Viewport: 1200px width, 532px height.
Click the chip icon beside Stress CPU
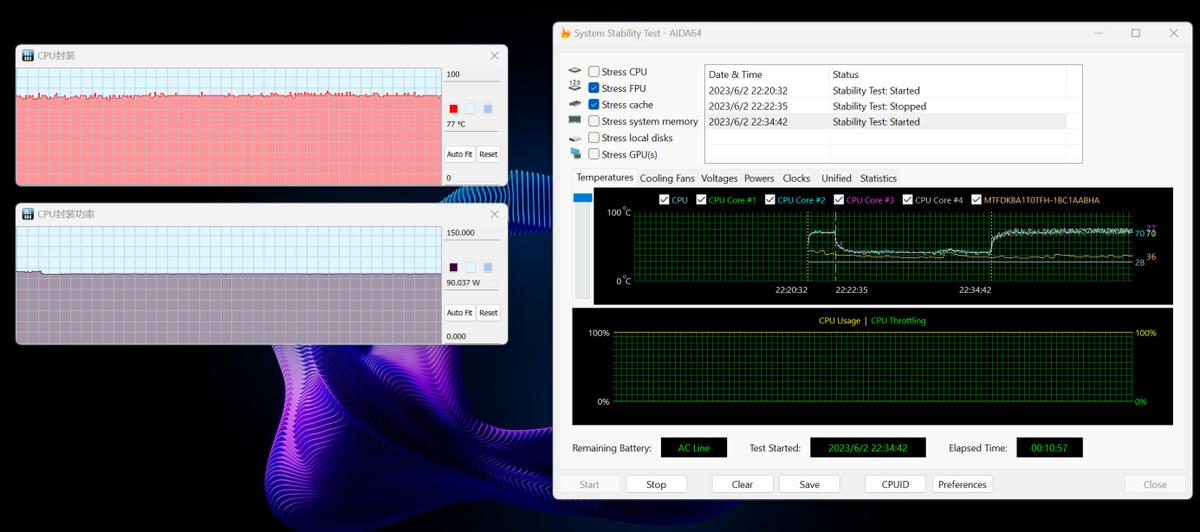point(575,72)
